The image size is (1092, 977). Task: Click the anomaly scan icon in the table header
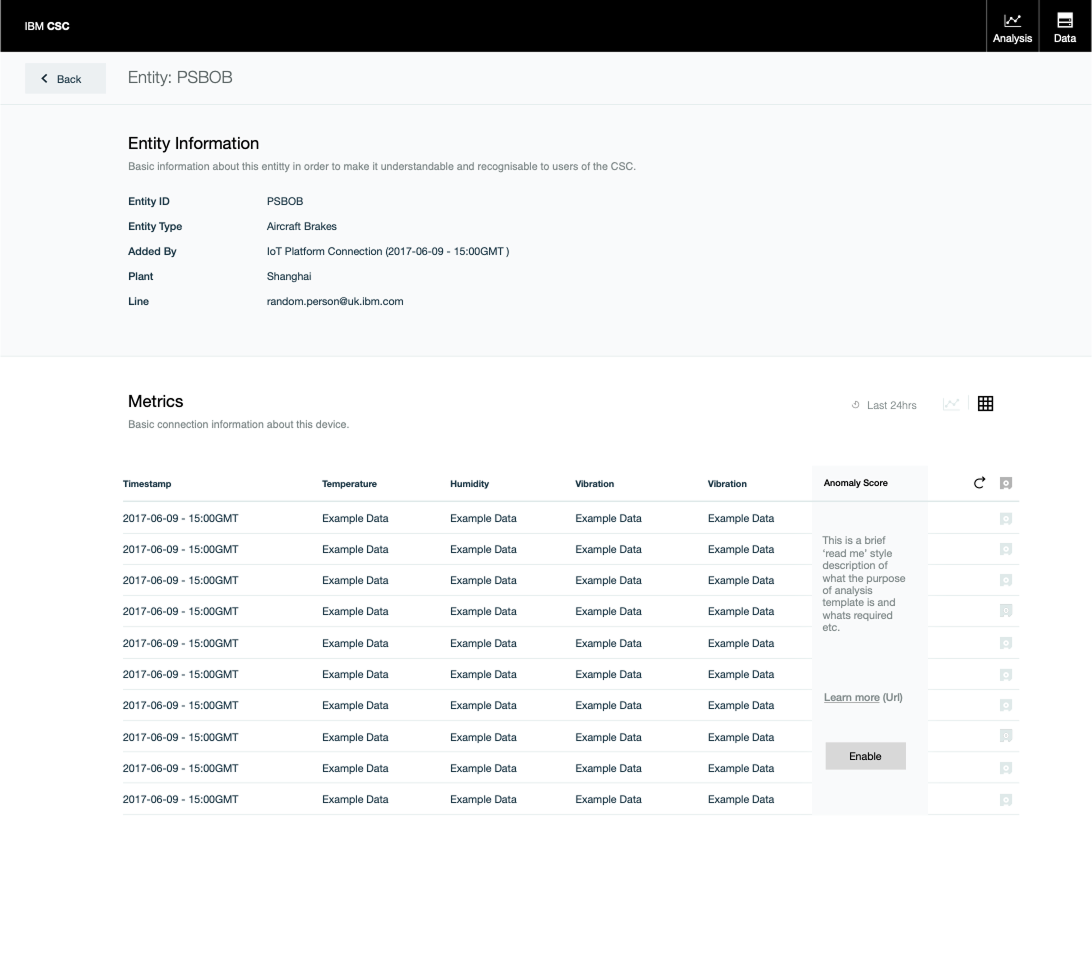pos(1006,483)
